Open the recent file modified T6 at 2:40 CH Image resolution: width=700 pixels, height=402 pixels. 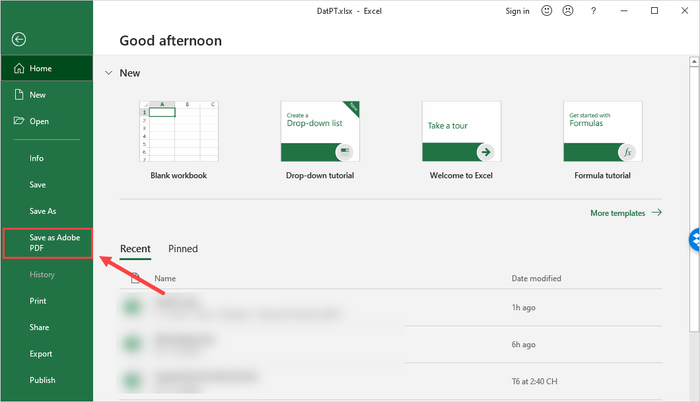(391, 381)
